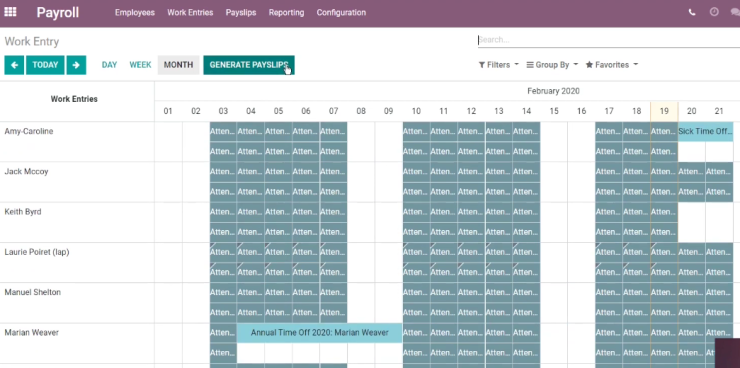Open the Configuration menu

tap(341, 13)
